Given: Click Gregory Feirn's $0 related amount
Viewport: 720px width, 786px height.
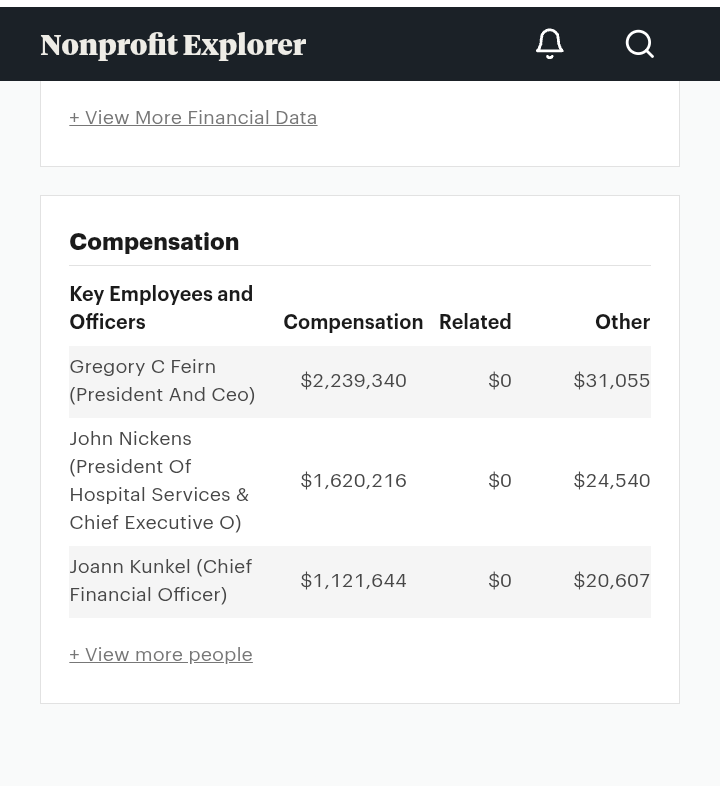Looking at the screenshot, I should (x=500, y=380).
